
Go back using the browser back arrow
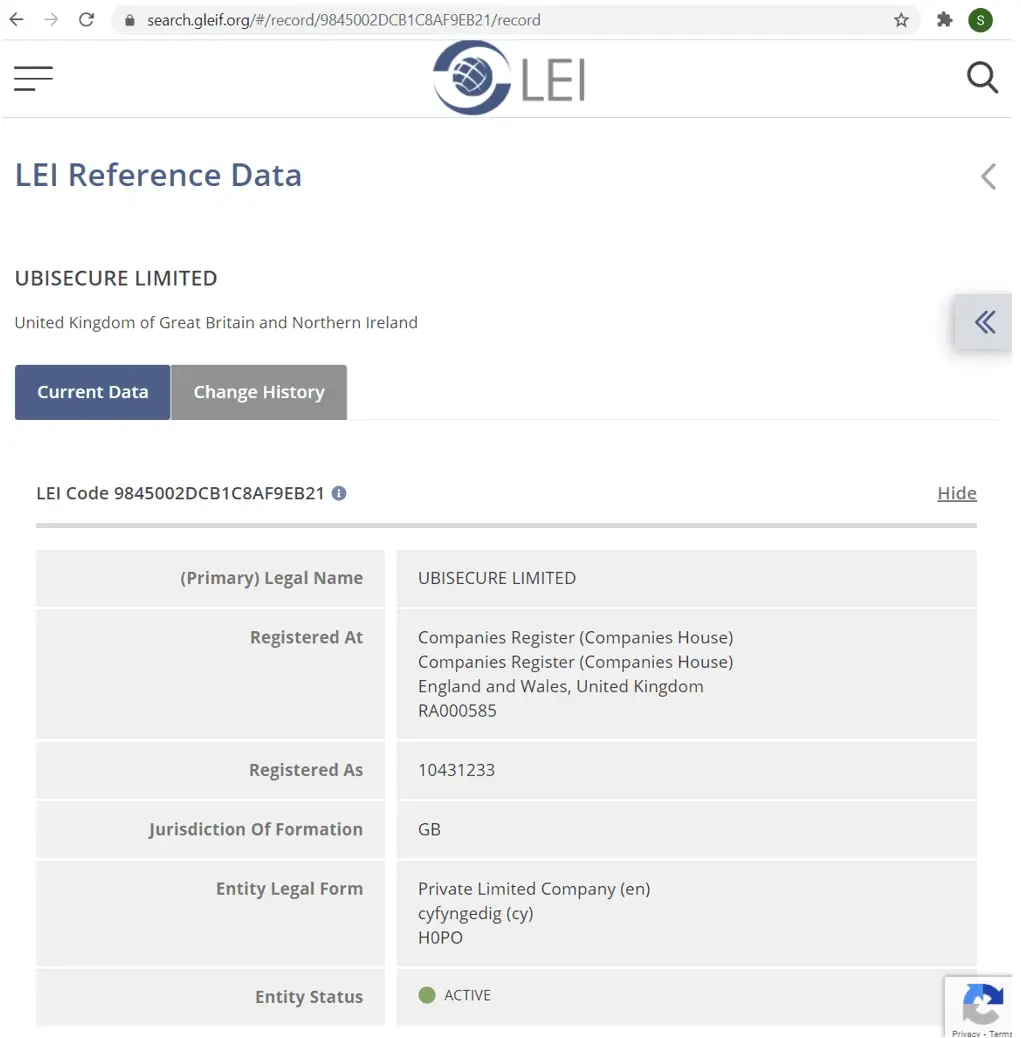click(17, 20)
